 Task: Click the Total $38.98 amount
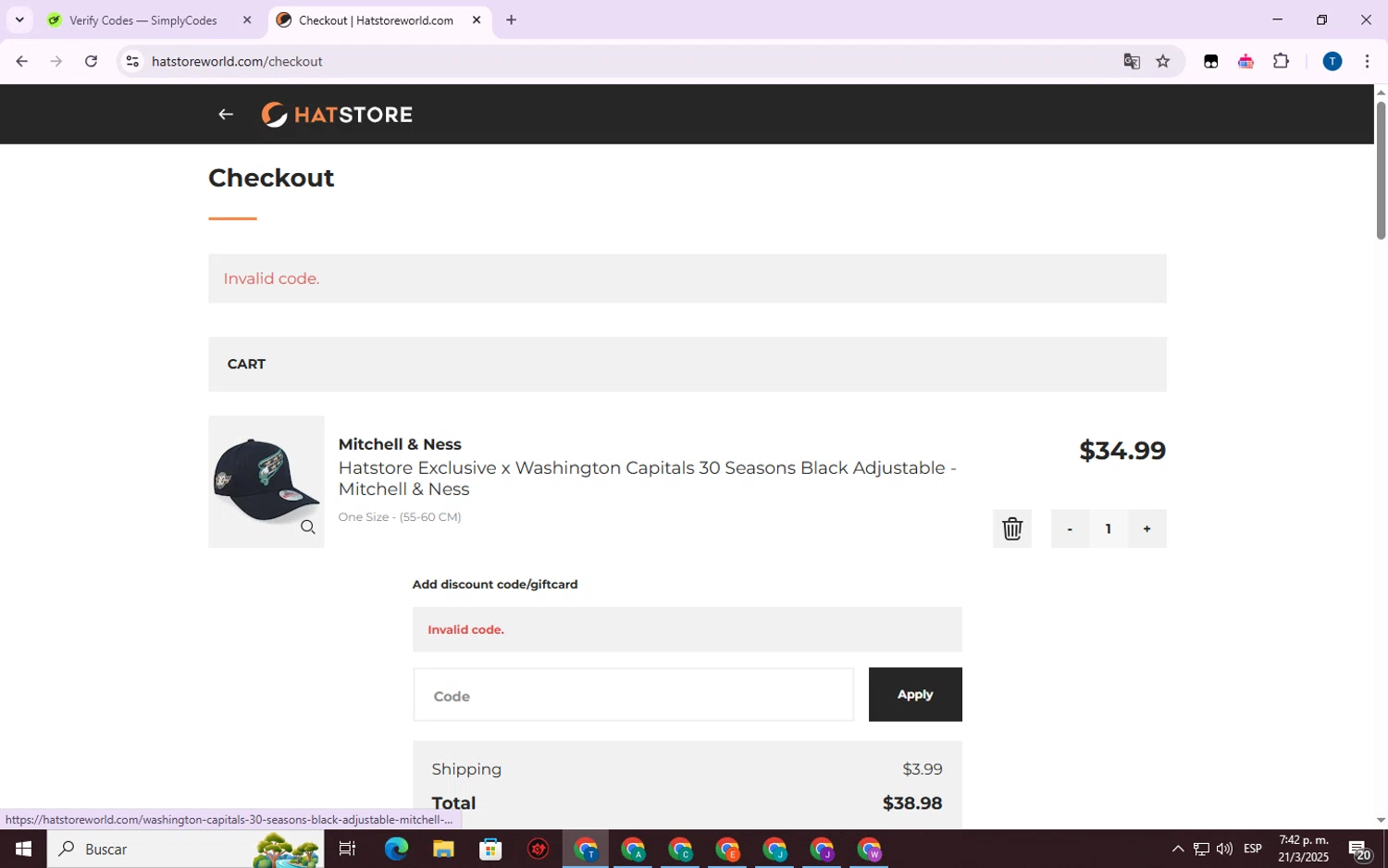(x=912, y=803)
